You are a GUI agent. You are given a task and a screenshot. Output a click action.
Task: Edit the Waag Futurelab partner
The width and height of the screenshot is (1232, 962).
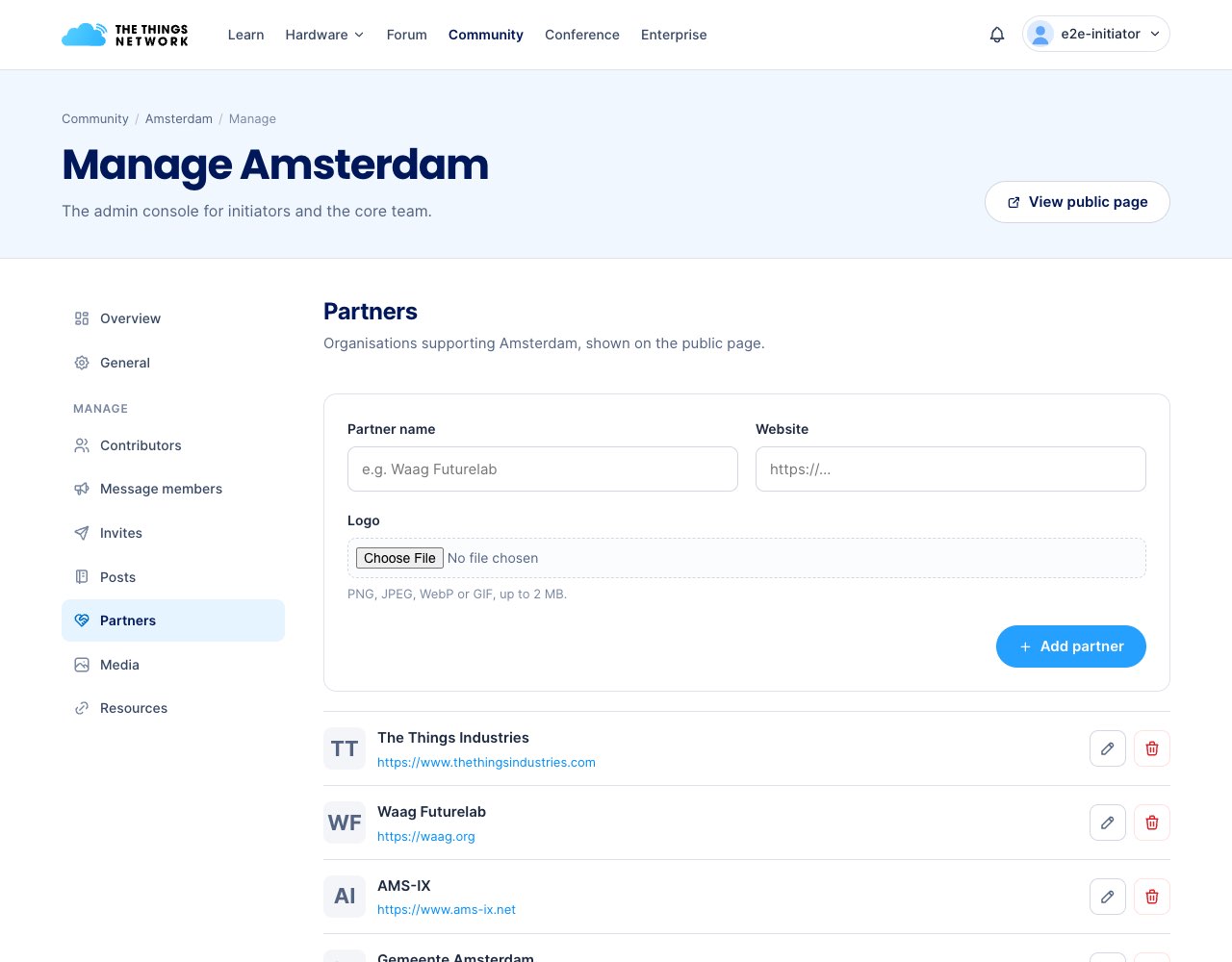(1108, 823)
